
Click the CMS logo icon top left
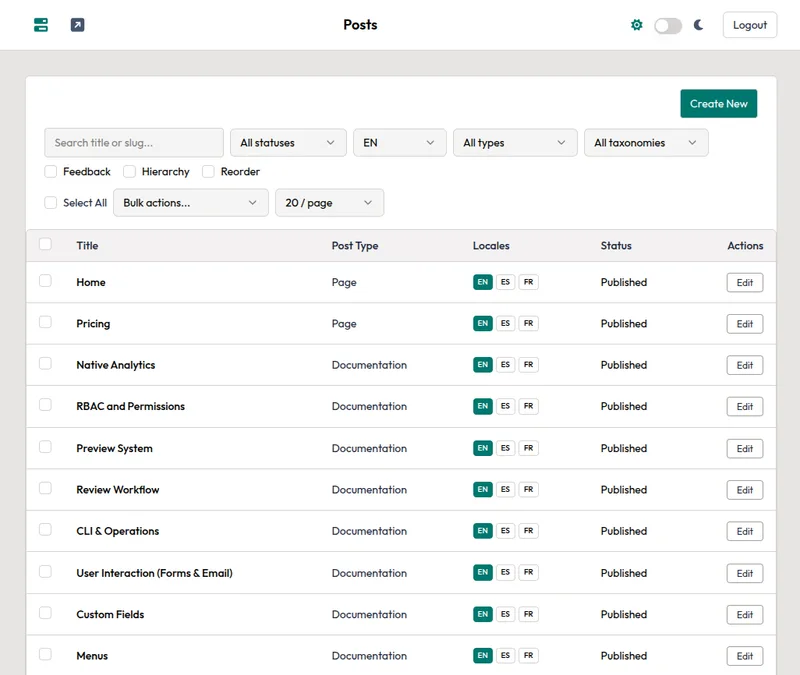(x=41, y=24)
